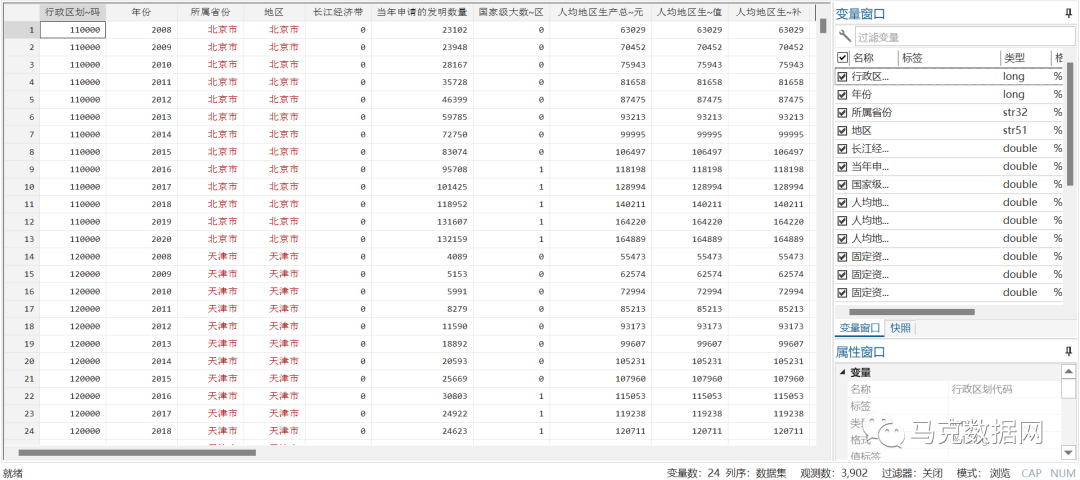Select the 人均地区生产总~元 column header
1080x480 pixels.
pyautogui.click(x=600, y=12)
